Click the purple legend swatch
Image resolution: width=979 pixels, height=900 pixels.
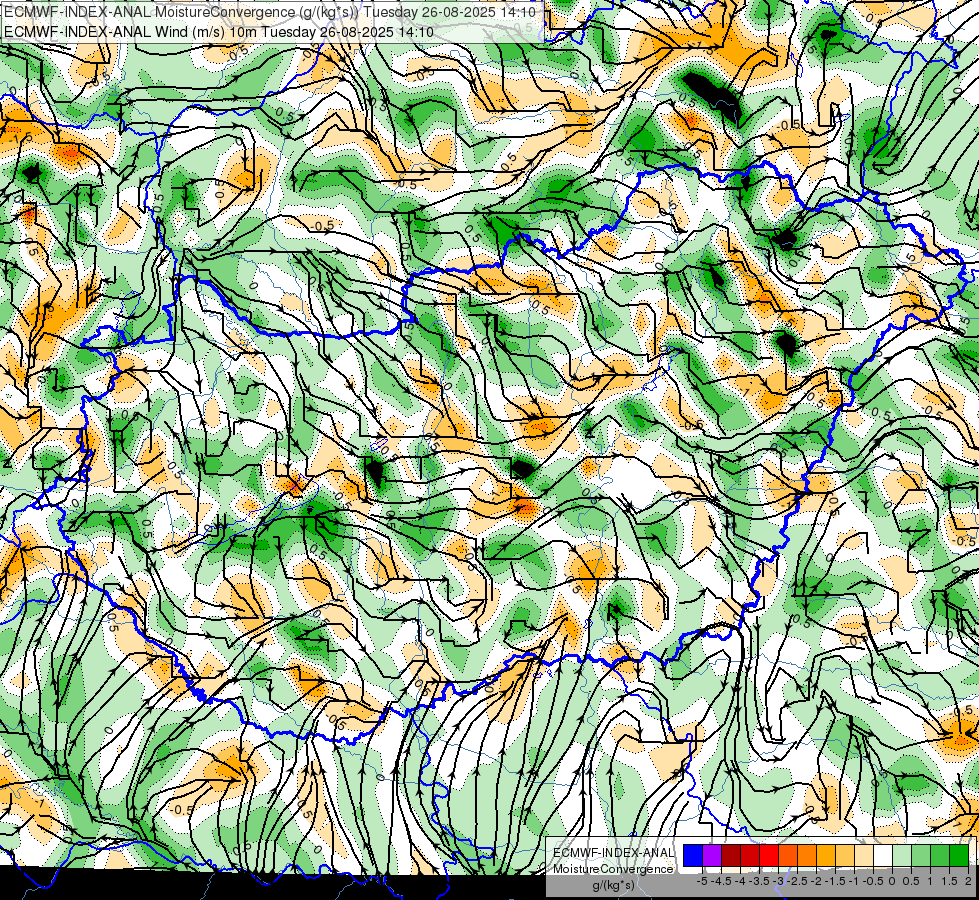point(712,855)
